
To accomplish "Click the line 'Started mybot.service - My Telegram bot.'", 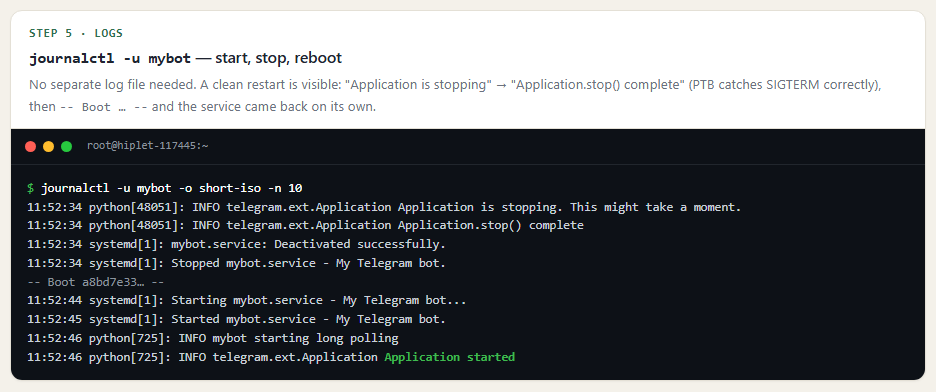I will (236, 319).
